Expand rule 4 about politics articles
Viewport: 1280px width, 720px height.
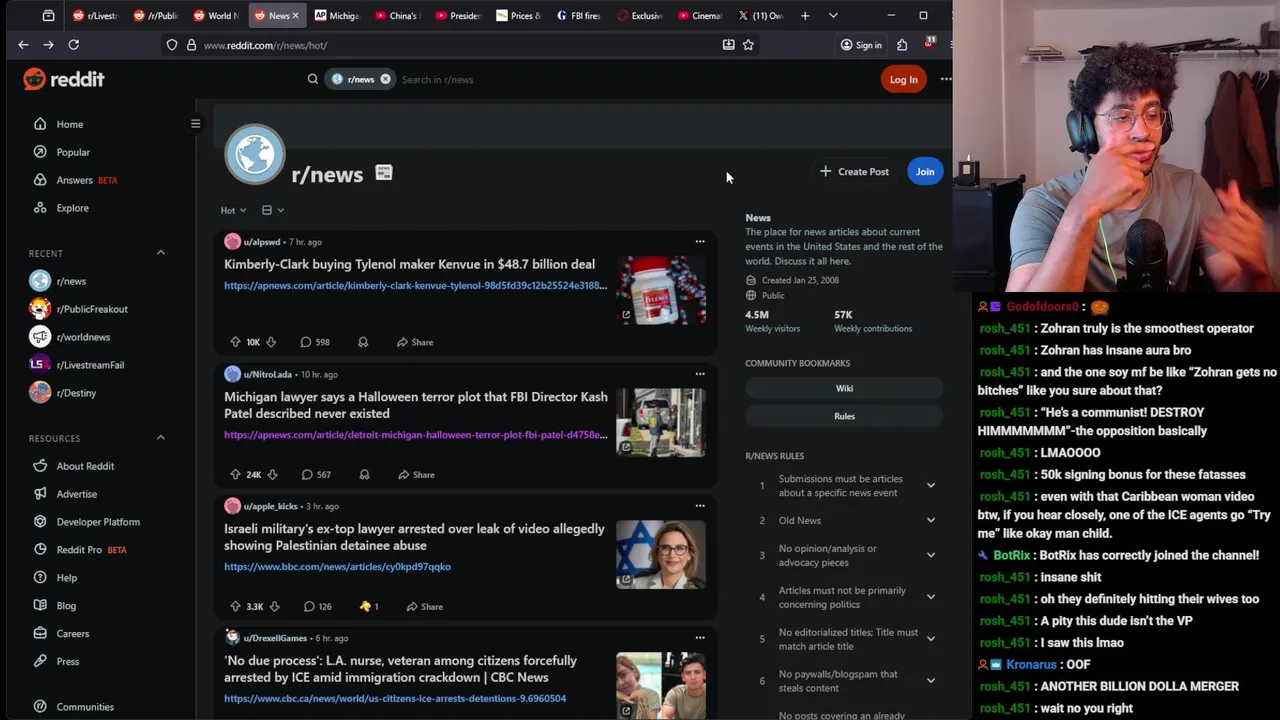(x=930, y=597)
